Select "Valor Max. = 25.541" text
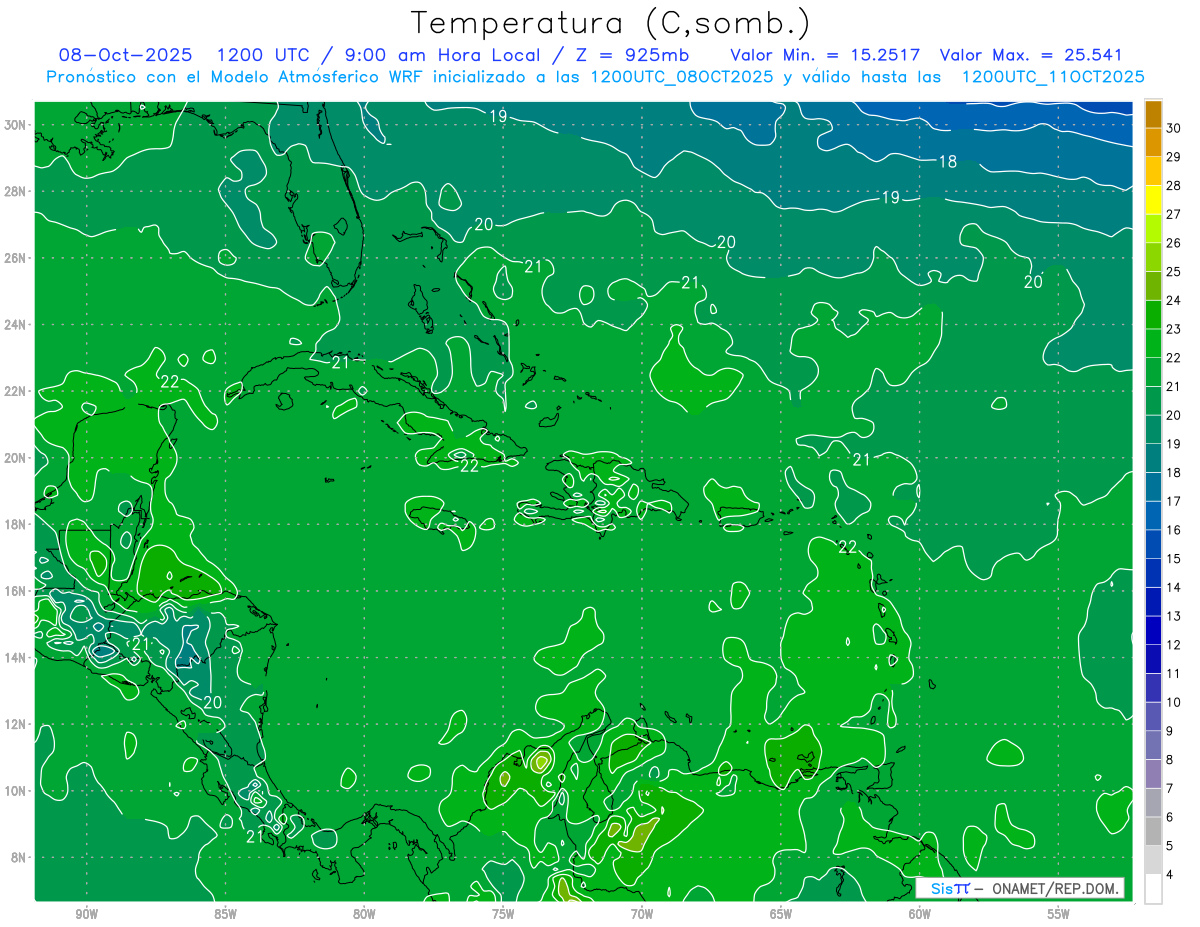 point(1033,55)
